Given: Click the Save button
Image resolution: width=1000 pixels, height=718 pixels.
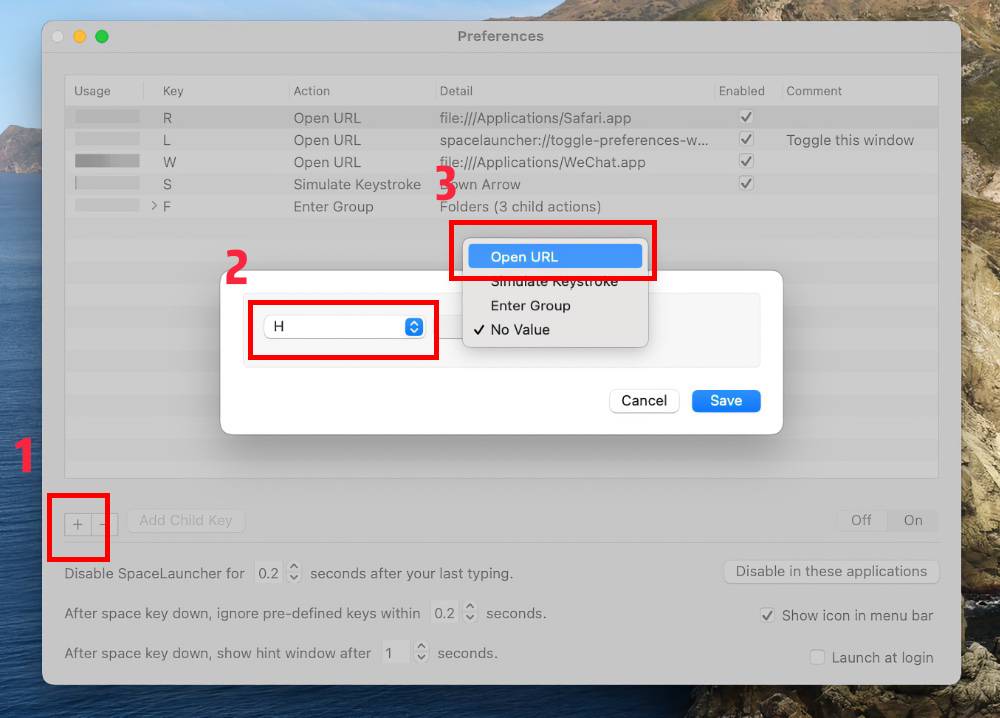Looking at the screenshot, I should 726,401.
